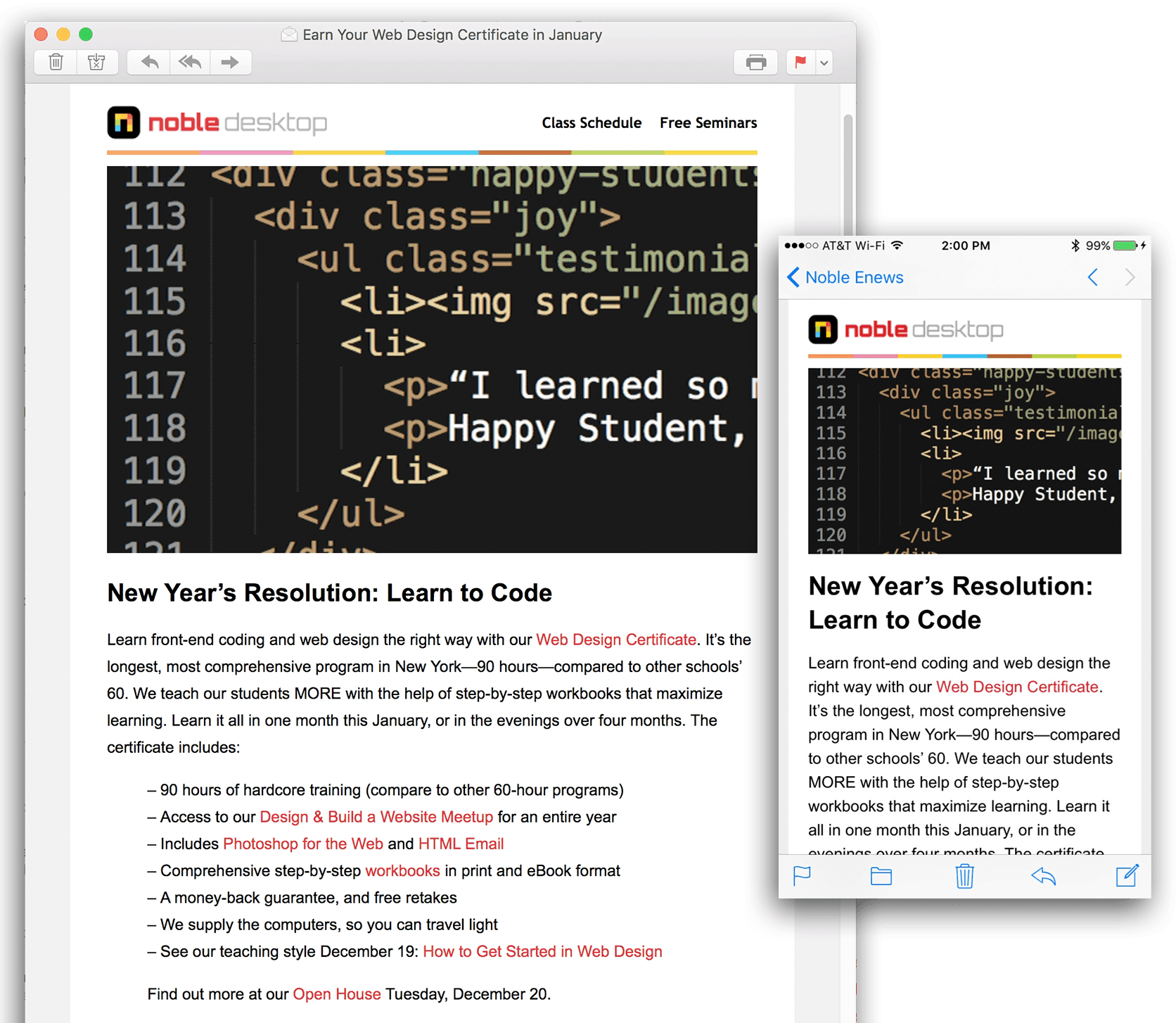1176x1023 pixels.
Task: Tap the phone battery indicator
Action: 1125,246
